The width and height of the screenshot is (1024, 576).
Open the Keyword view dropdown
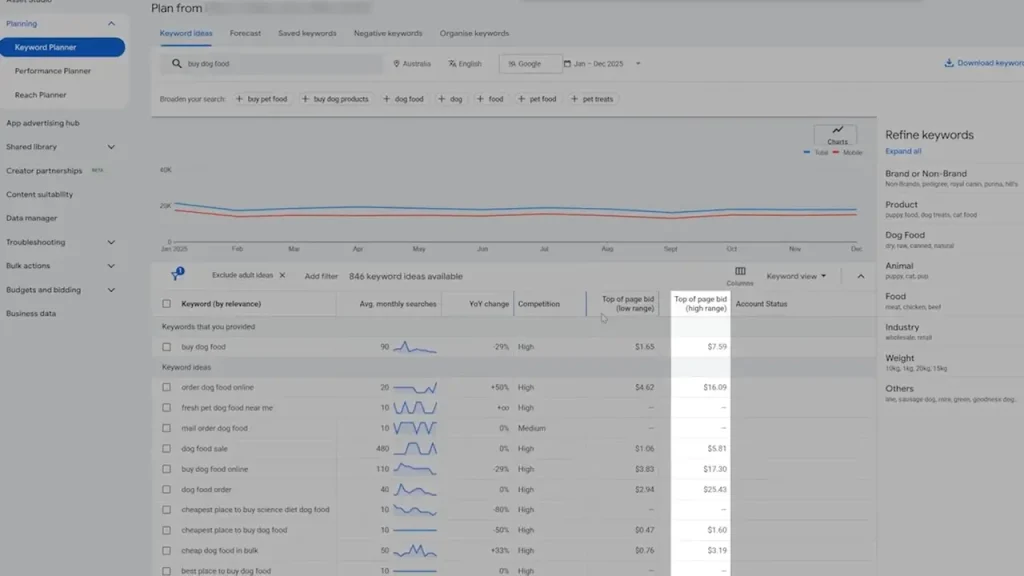pyautogui.click(x=793, y=276)
